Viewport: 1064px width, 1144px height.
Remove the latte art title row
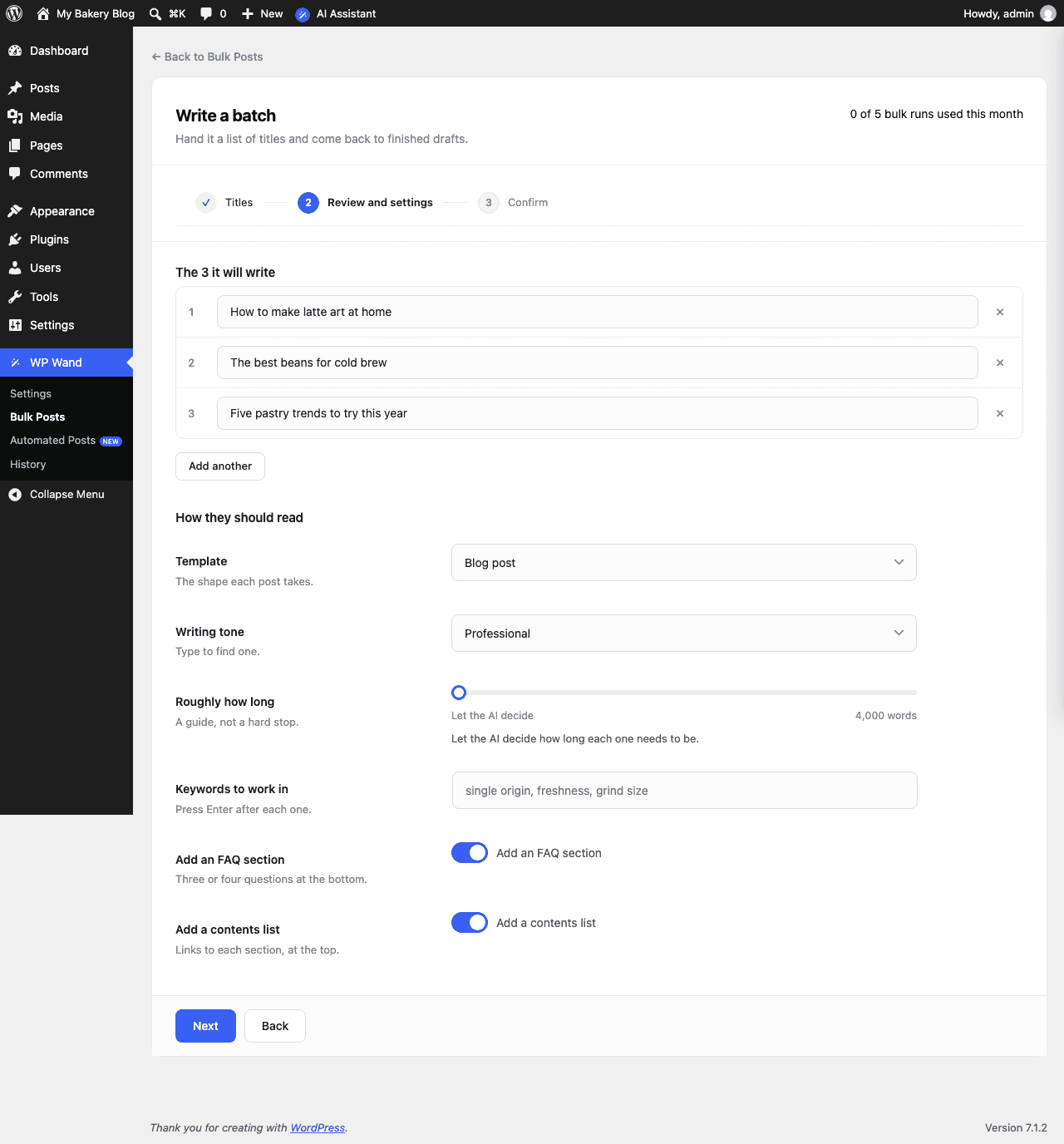[1000, 312]
